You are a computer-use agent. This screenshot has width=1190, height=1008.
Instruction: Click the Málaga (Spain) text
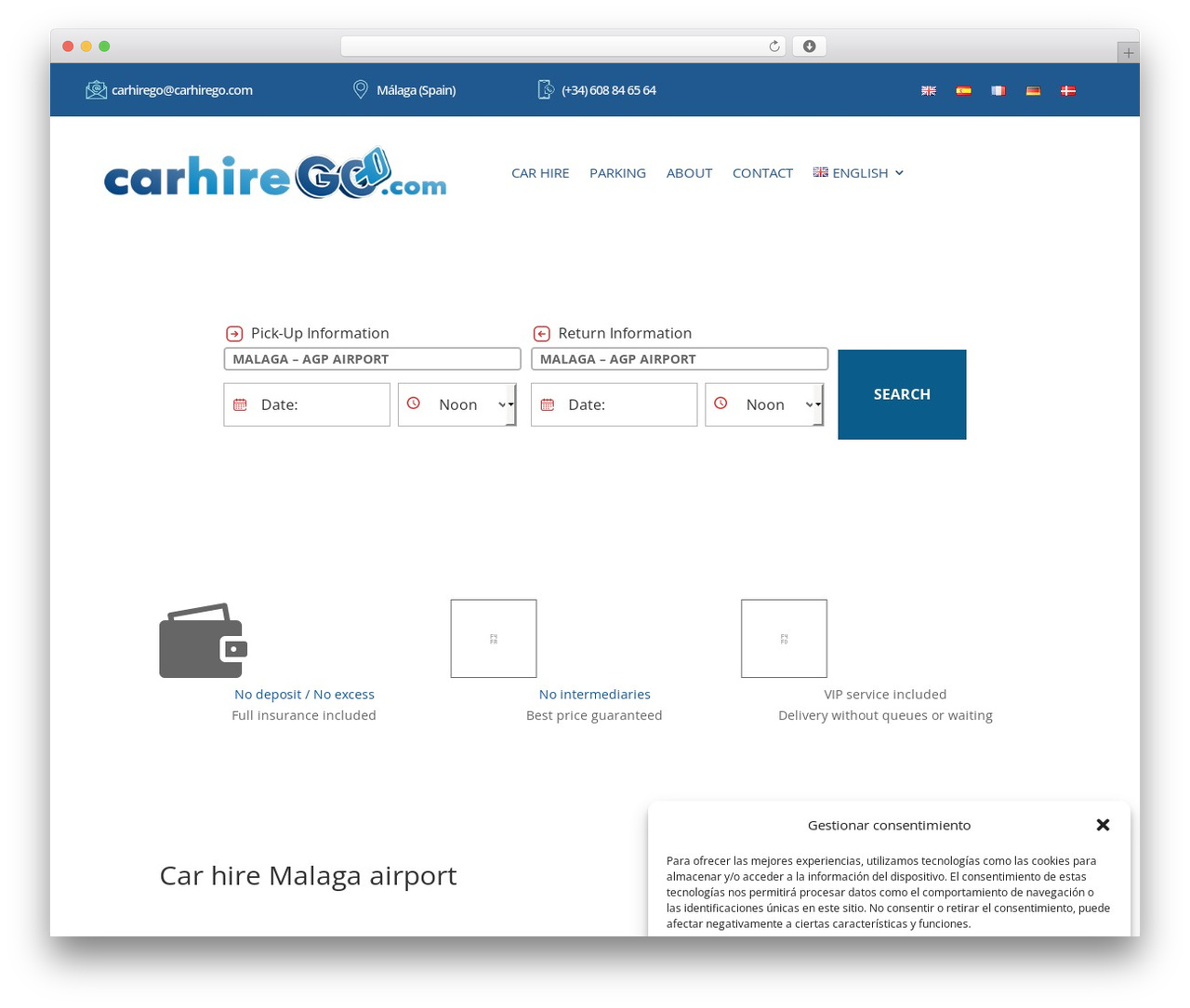coord(416,90)
